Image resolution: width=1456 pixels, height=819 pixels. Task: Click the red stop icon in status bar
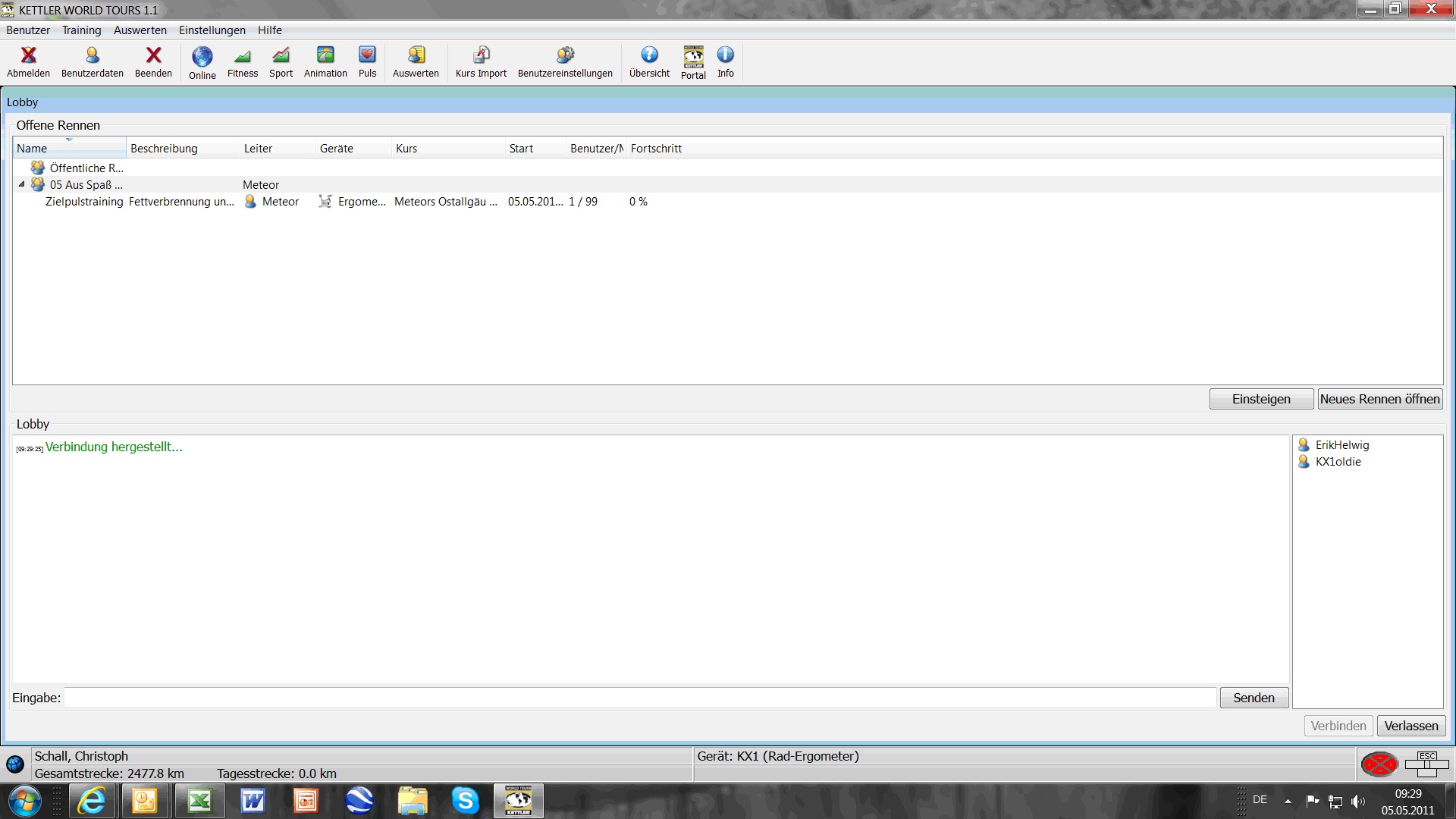[x=1379, y=764]
